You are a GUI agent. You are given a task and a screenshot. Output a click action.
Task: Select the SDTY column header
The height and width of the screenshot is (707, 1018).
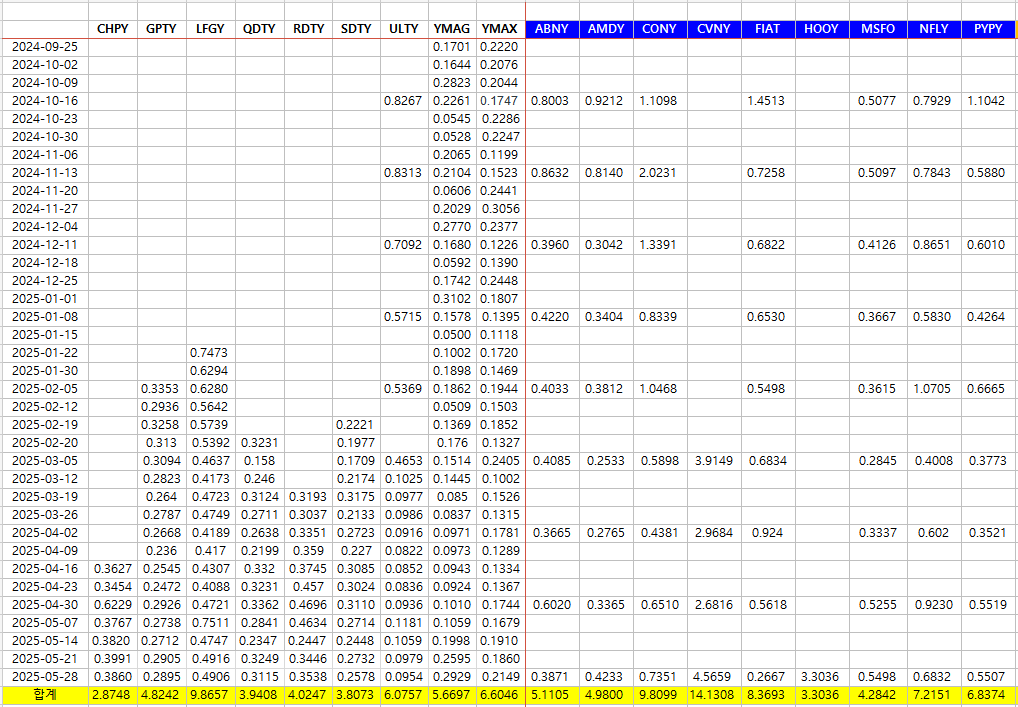coord(356,29)
